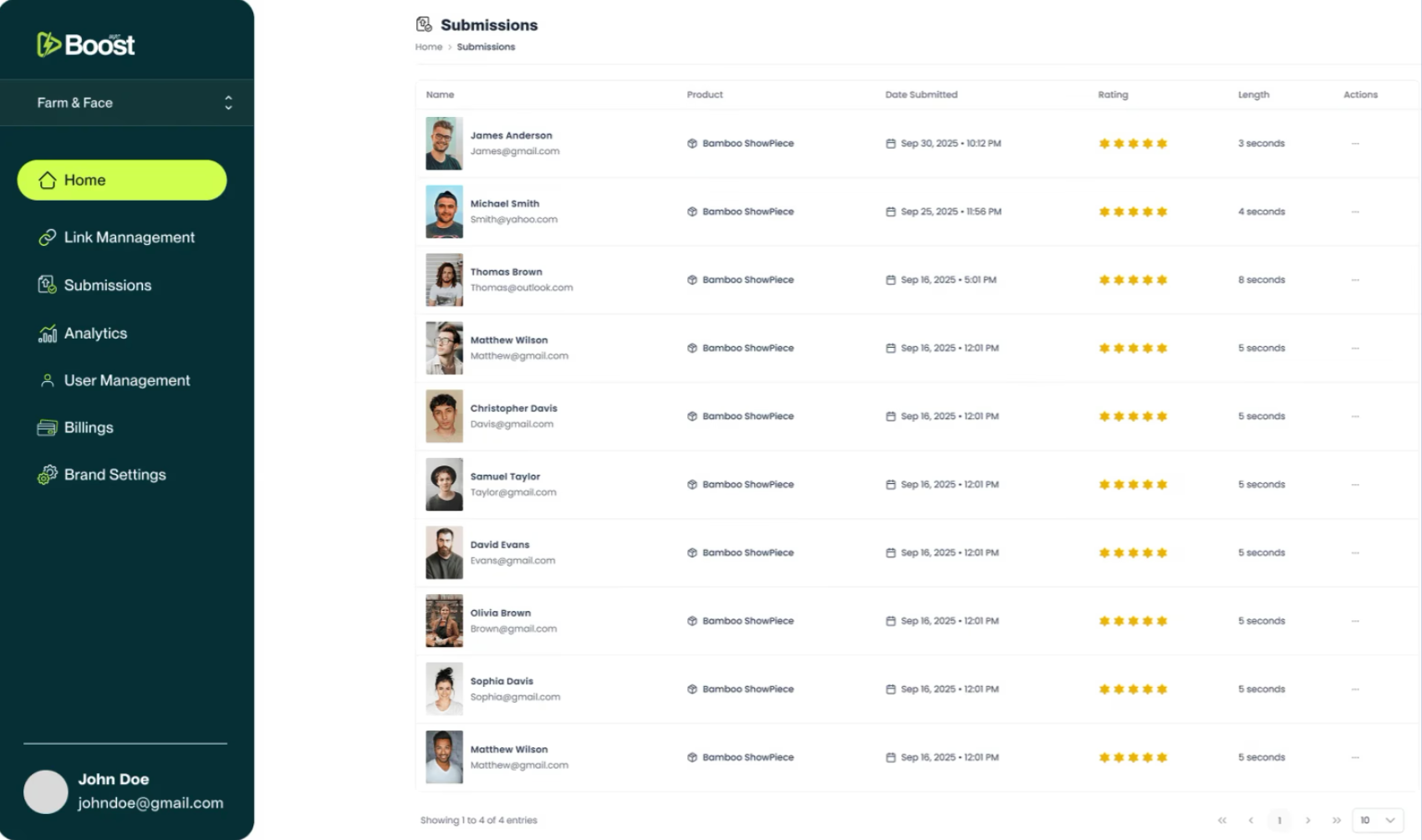Click the Link Management chain icon
The height and width of the screenshot is (840, 1422).
coord(47,237)
